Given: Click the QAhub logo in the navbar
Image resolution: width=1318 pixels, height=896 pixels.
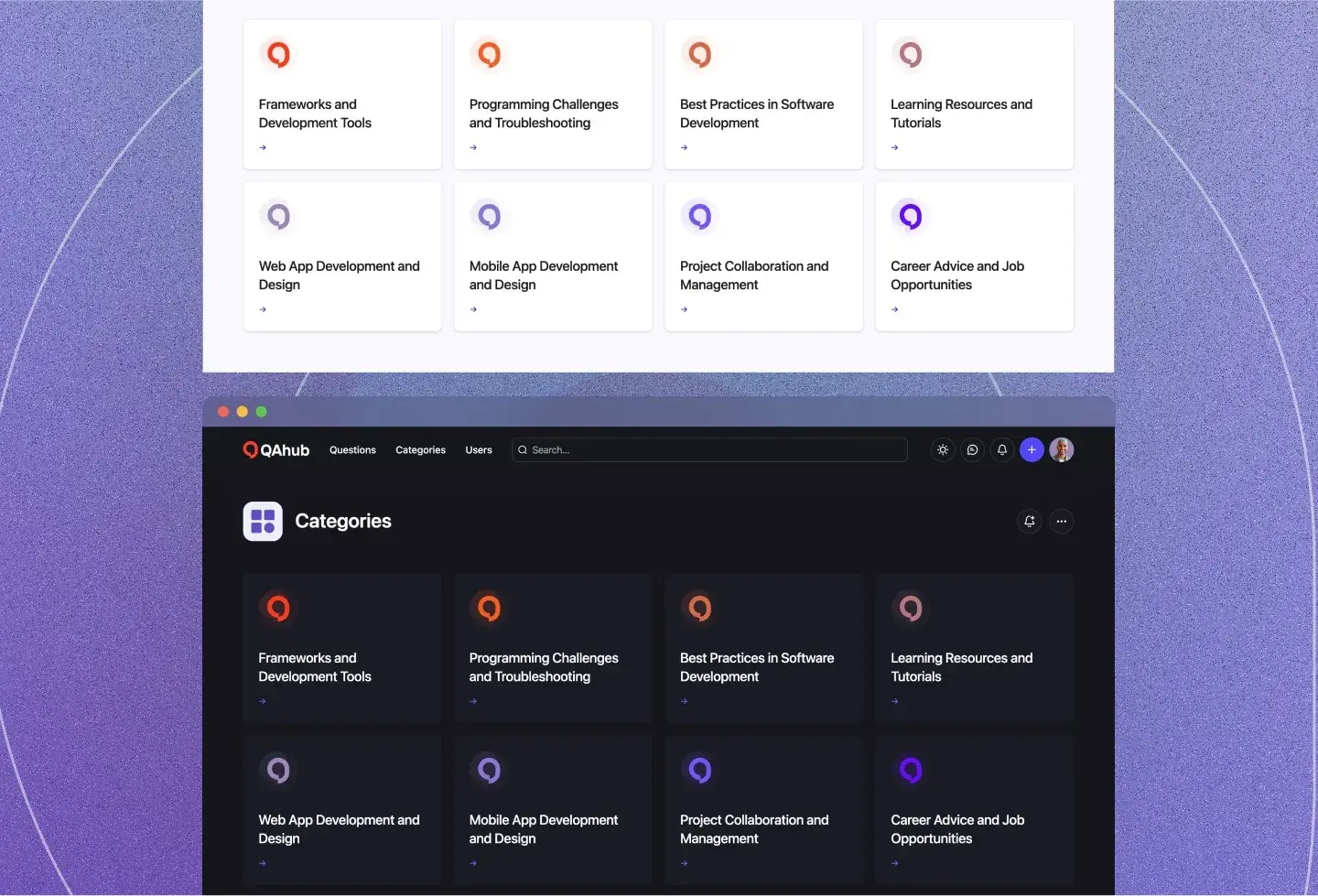Looking at the screenshot, I should [x=276, y=450].
